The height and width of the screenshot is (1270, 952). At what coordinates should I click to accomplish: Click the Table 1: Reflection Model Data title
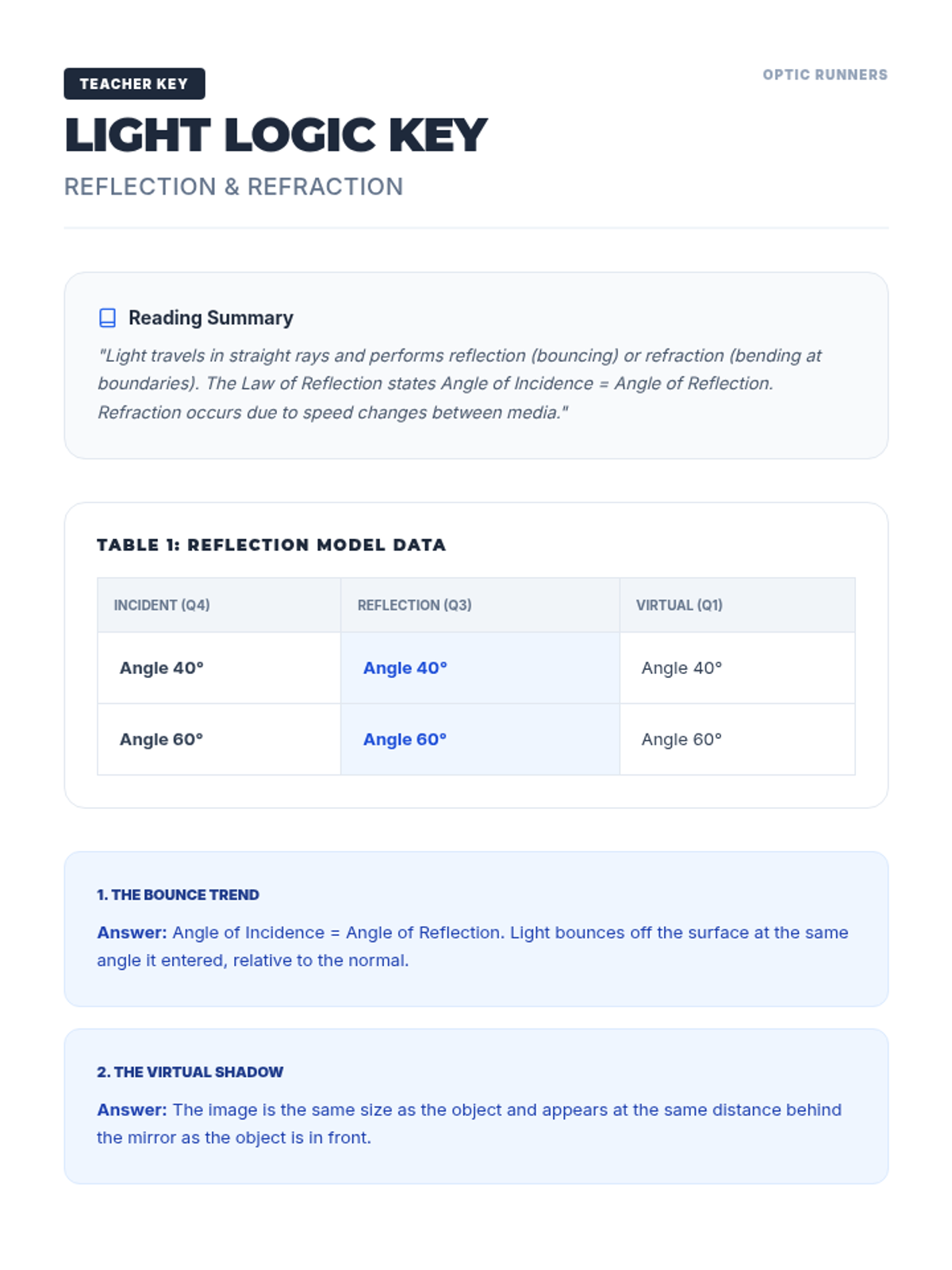pyautogui.click(x=271, y=545)
